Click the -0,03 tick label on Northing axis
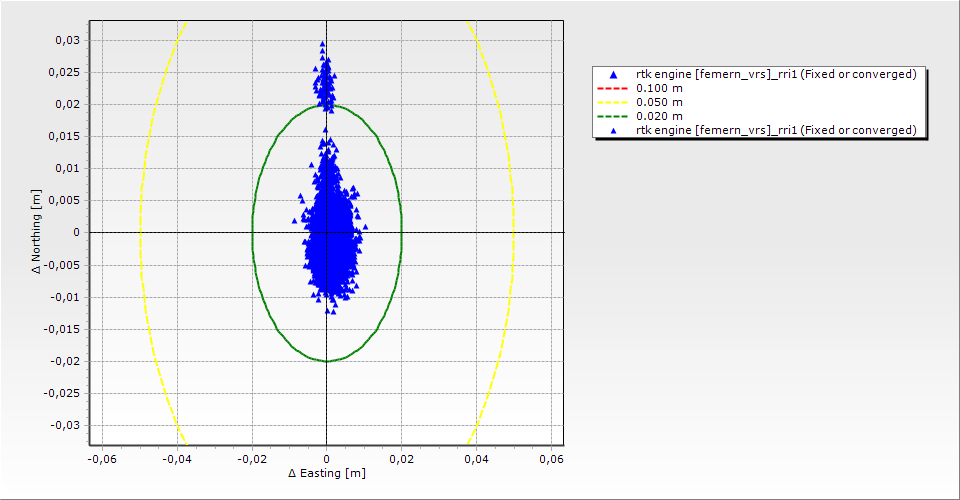The width and height of the screenshot is (960, 500). (66, 425)
